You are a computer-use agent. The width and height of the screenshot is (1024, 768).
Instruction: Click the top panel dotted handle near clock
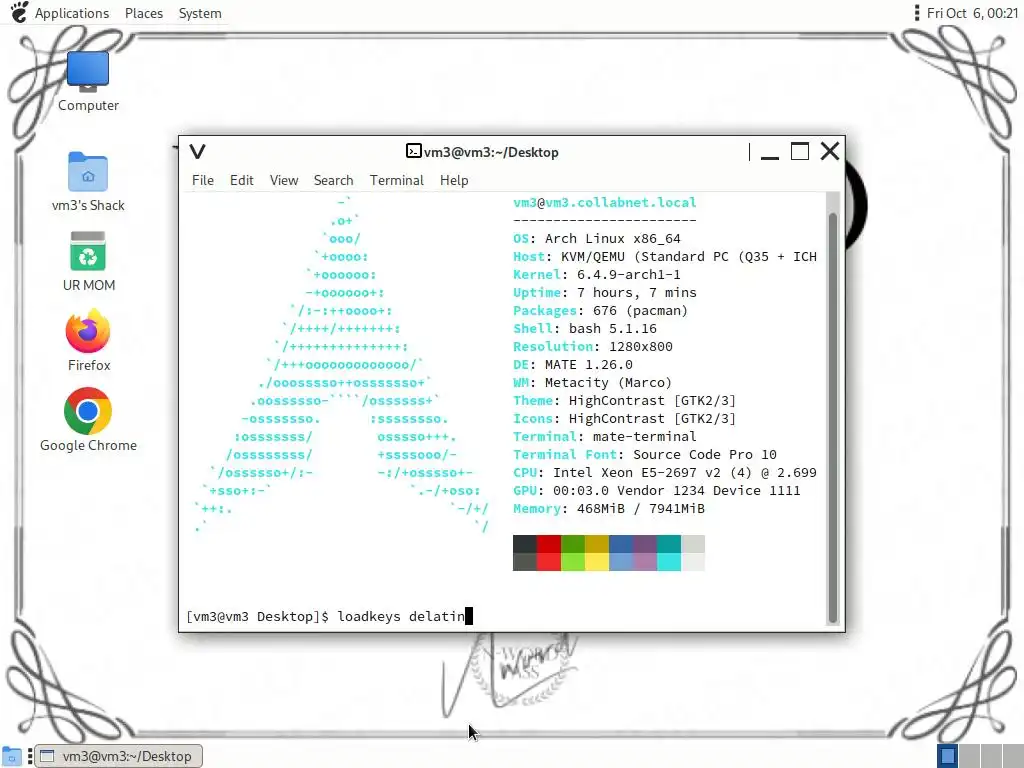[x=916, y=13]
